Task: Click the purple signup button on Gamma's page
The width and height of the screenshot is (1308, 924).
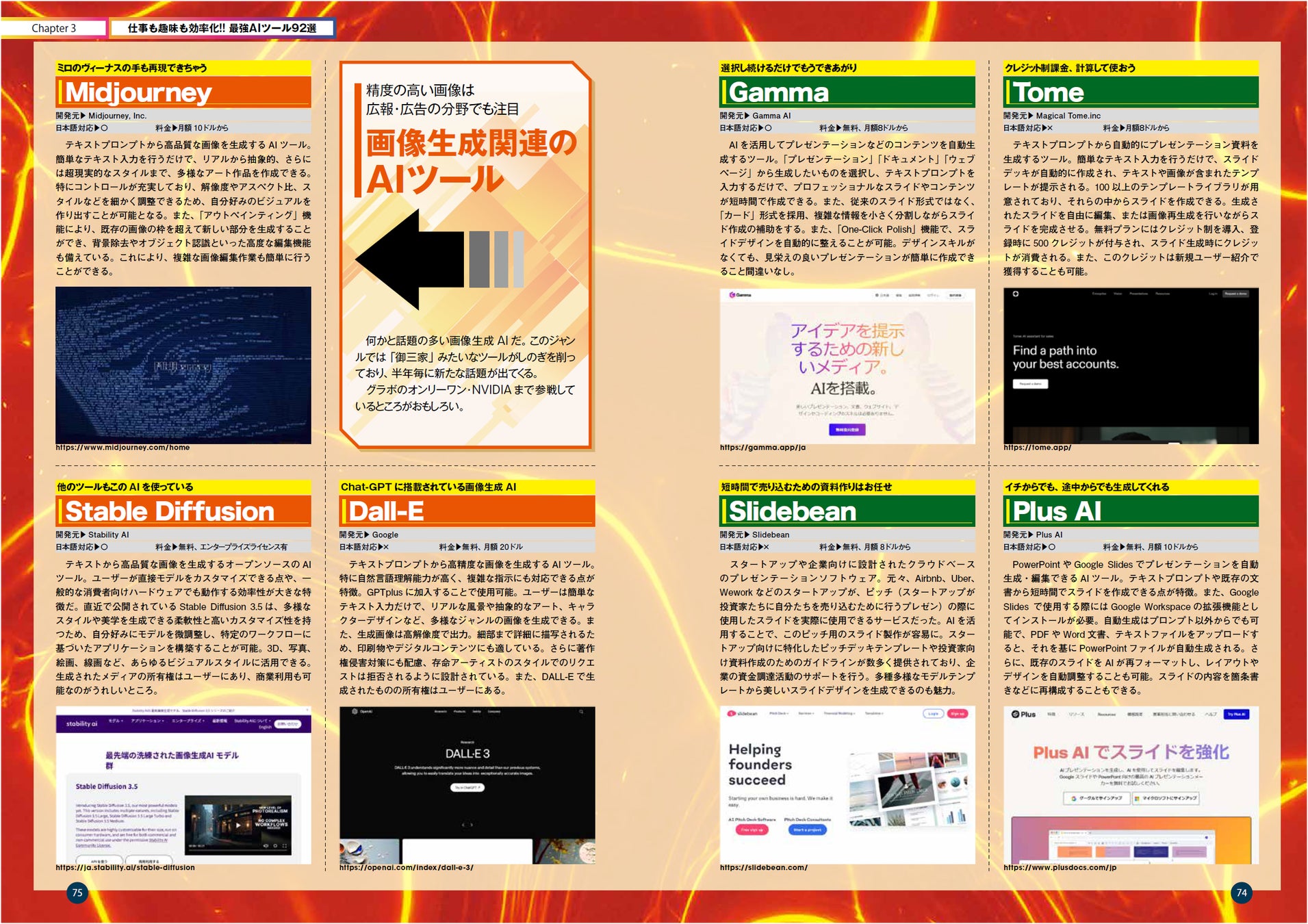Action: [847, 429]
